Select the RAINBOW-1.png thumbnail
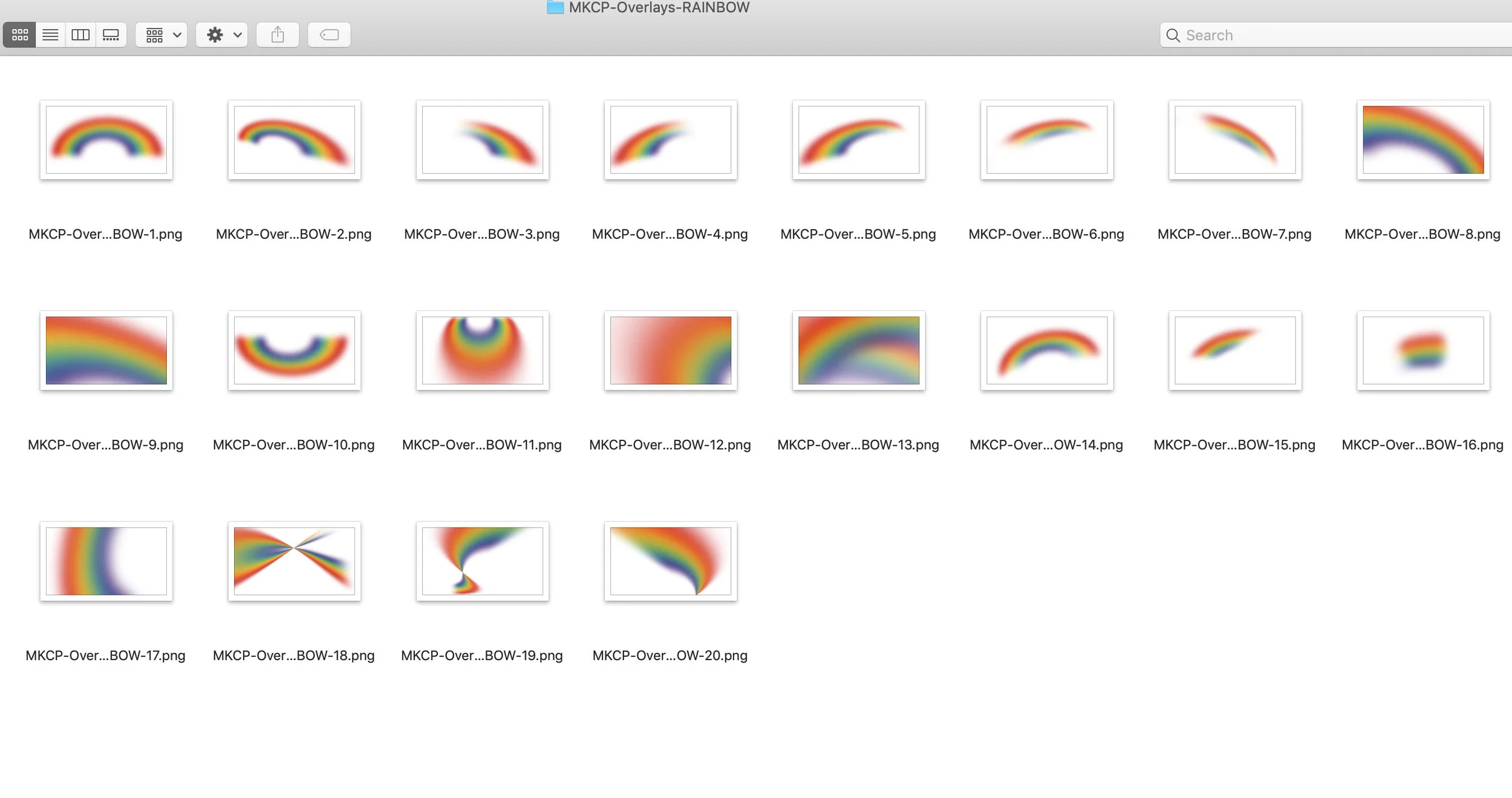 pos(106,140)
